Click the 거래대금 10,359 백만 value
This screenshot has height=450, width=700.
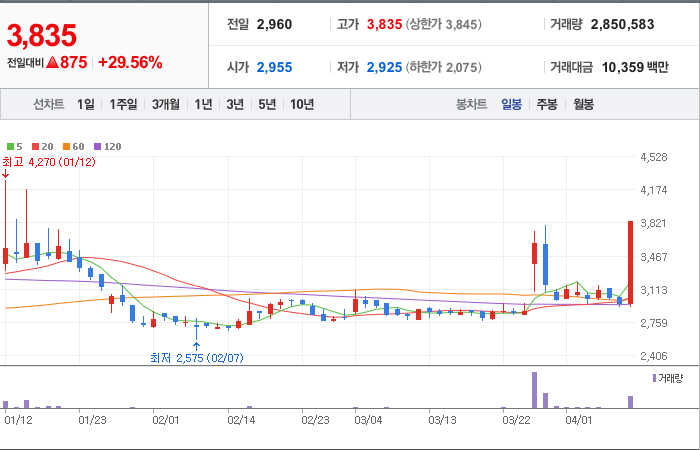point(635,67)
